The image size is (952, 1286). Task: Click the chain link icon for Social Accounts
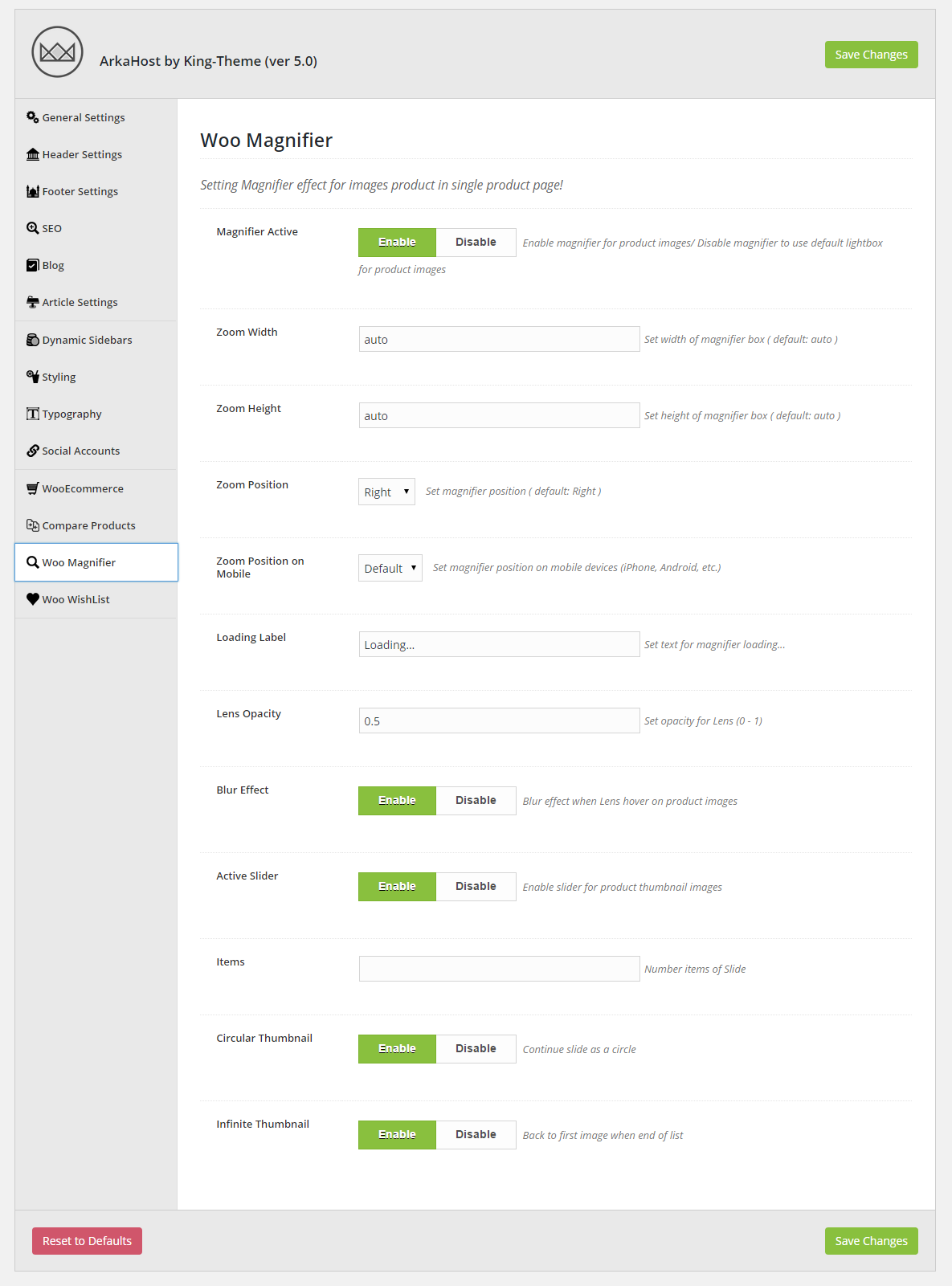click(33, 451)
